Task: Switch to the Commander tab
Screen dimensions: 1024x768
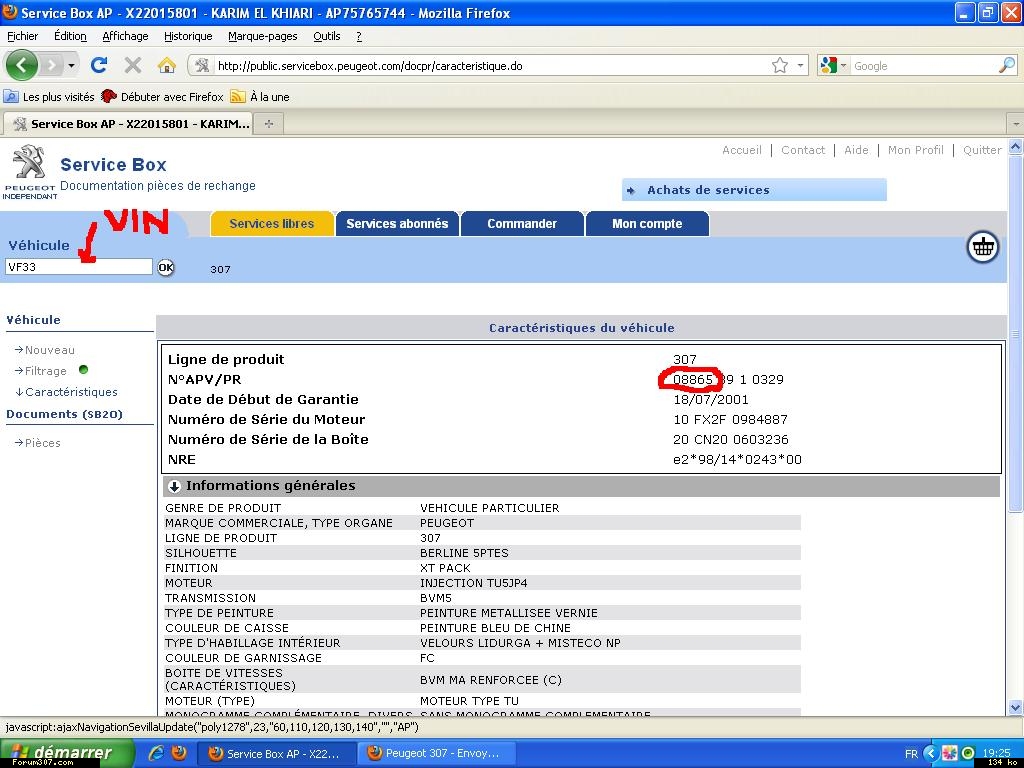Action: tap(522, 223)
